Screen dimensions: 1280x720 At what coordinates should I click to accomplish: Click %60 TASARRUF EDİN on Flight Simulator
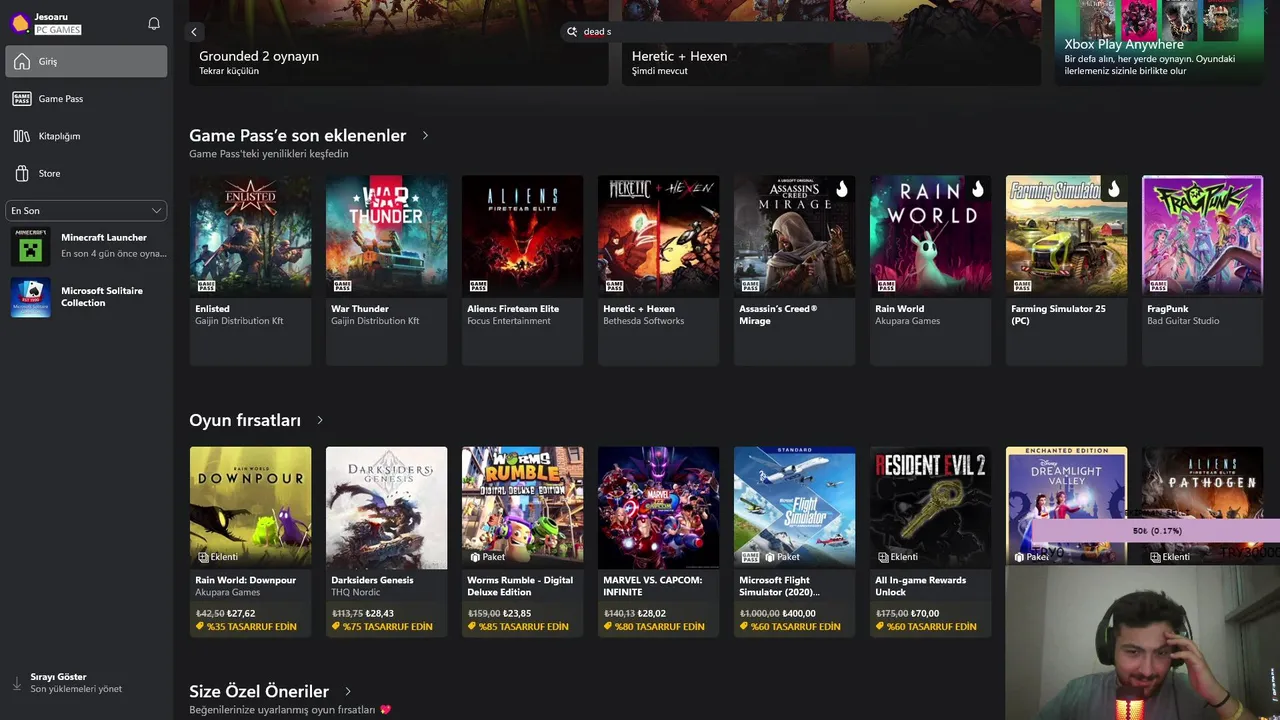[x=789, y=627]
